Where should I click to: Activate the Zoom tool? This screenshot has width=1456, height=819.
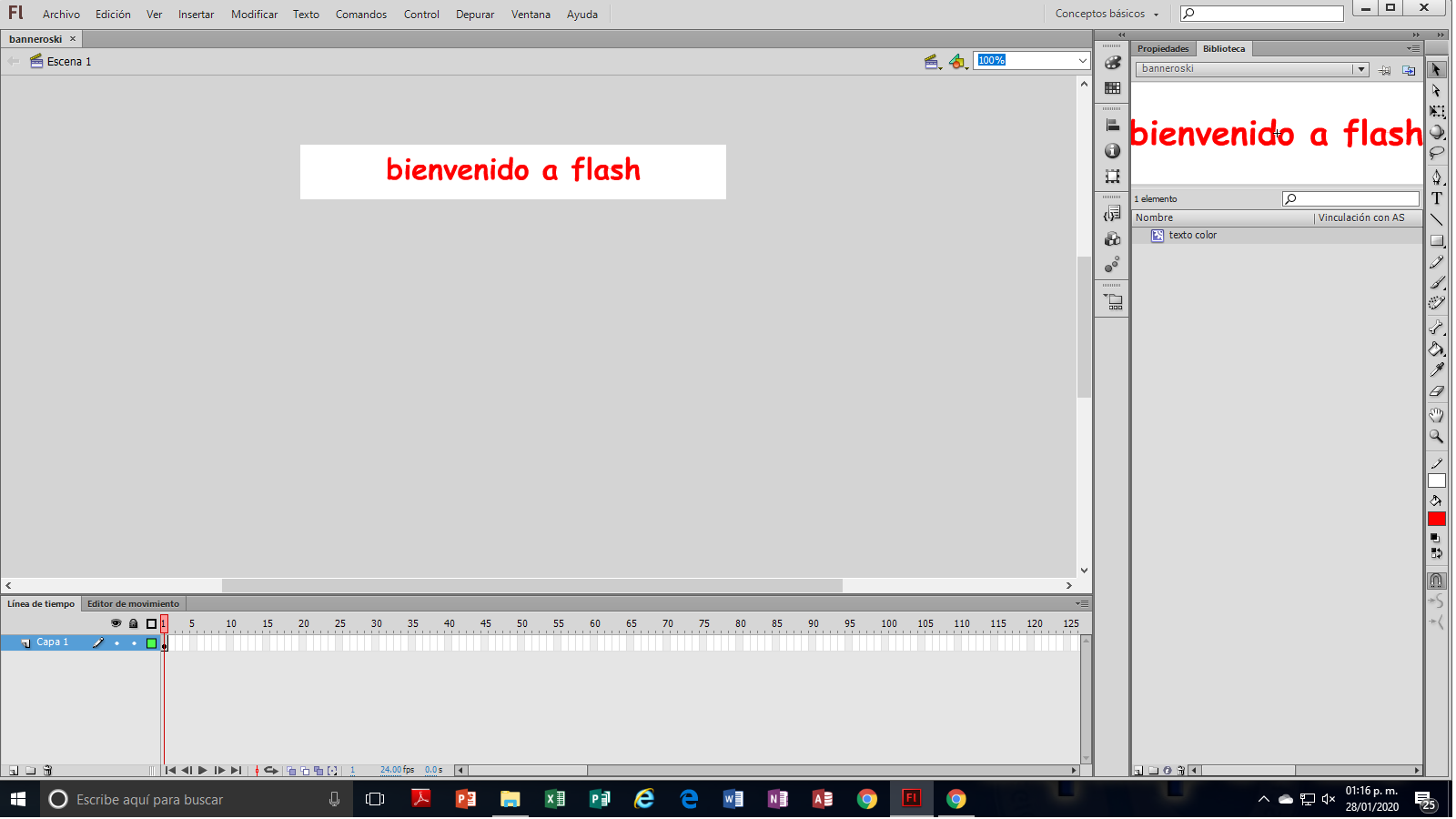1438,437
